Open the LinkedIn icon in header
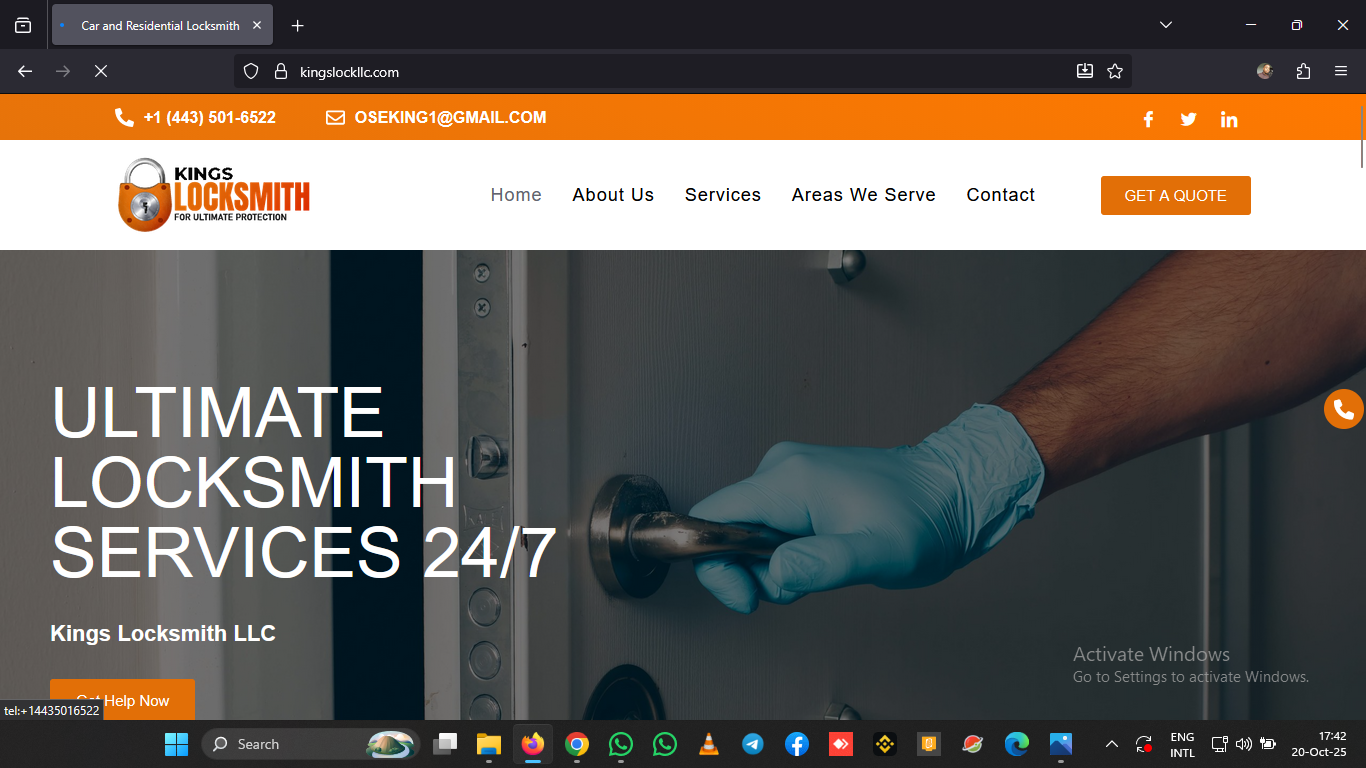 [x=1229, y=119]
